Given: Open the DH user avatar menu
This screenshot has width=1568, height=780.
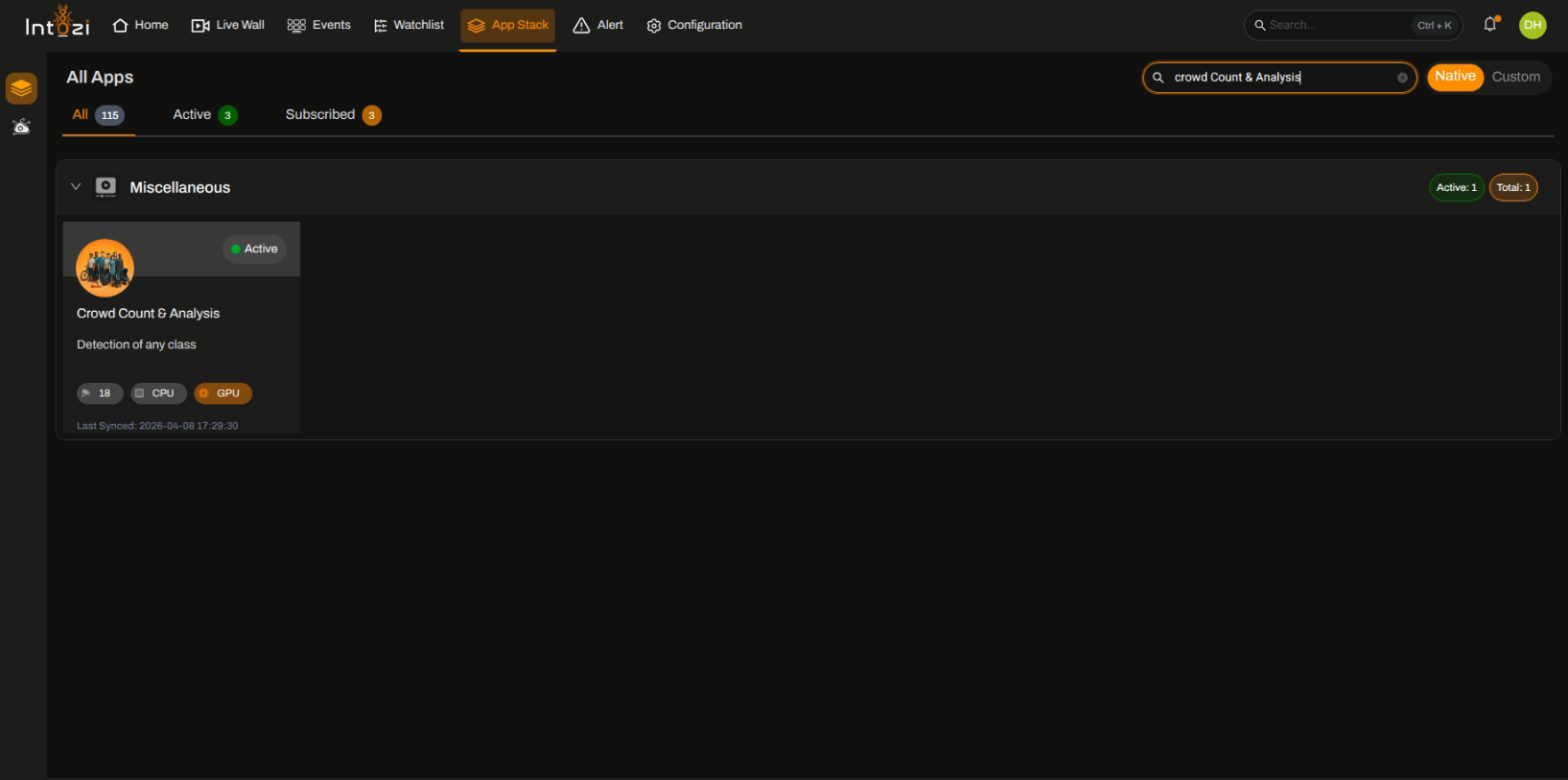Looking at the screenshot, I should click(x=1533, y=25).
